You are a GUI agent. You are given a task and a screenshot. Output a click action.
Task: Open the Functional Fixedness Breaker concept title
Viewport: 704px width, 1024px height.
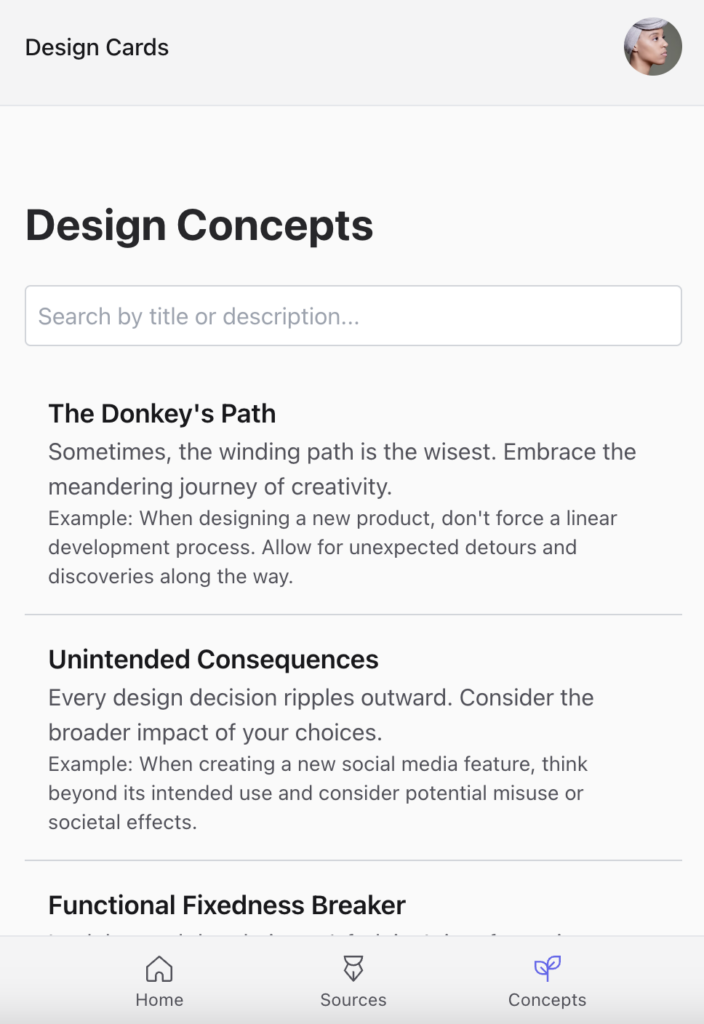tap(227, 906)
